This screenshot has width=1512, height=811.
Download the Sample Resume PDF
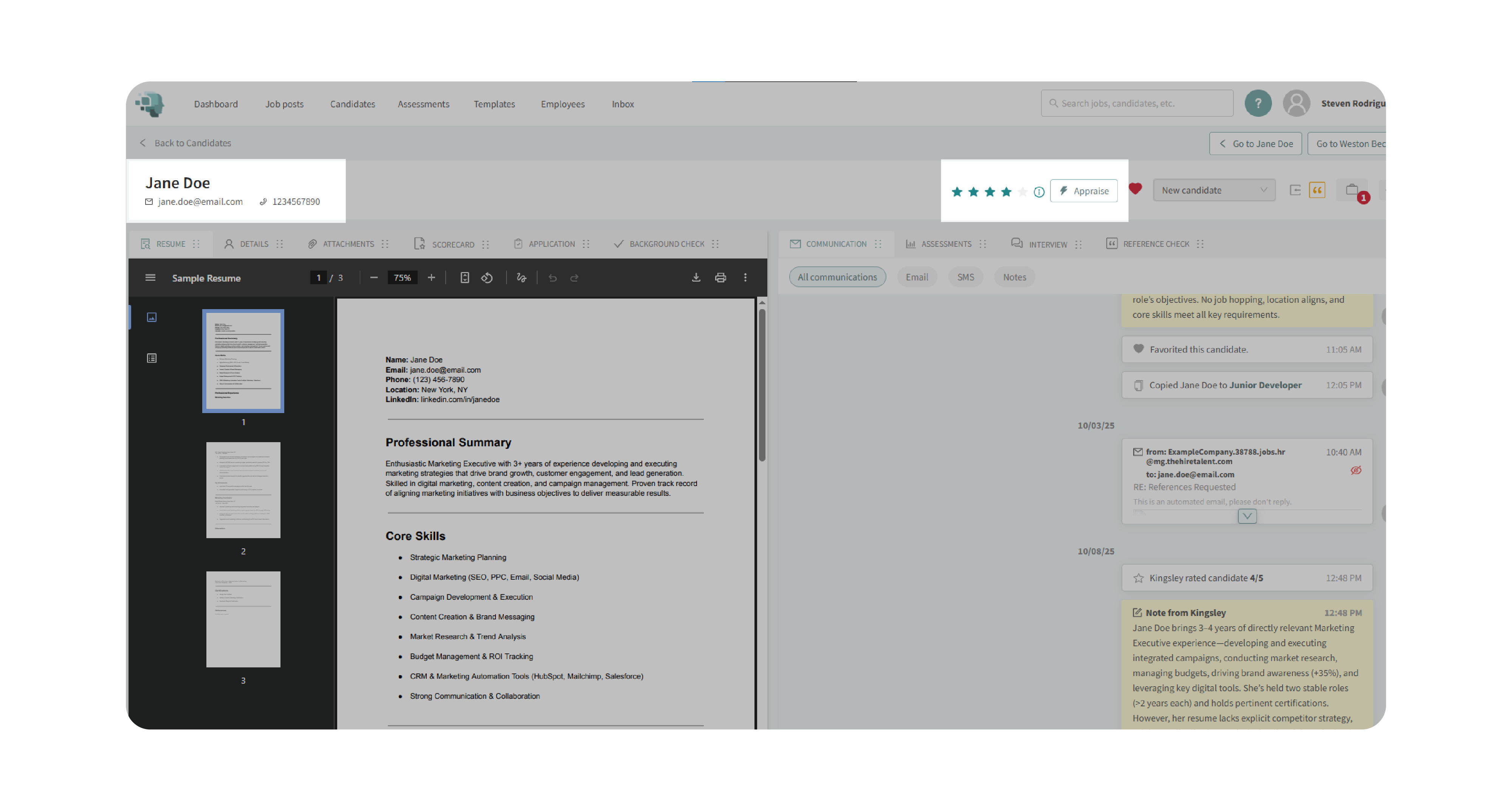[696, 277]
